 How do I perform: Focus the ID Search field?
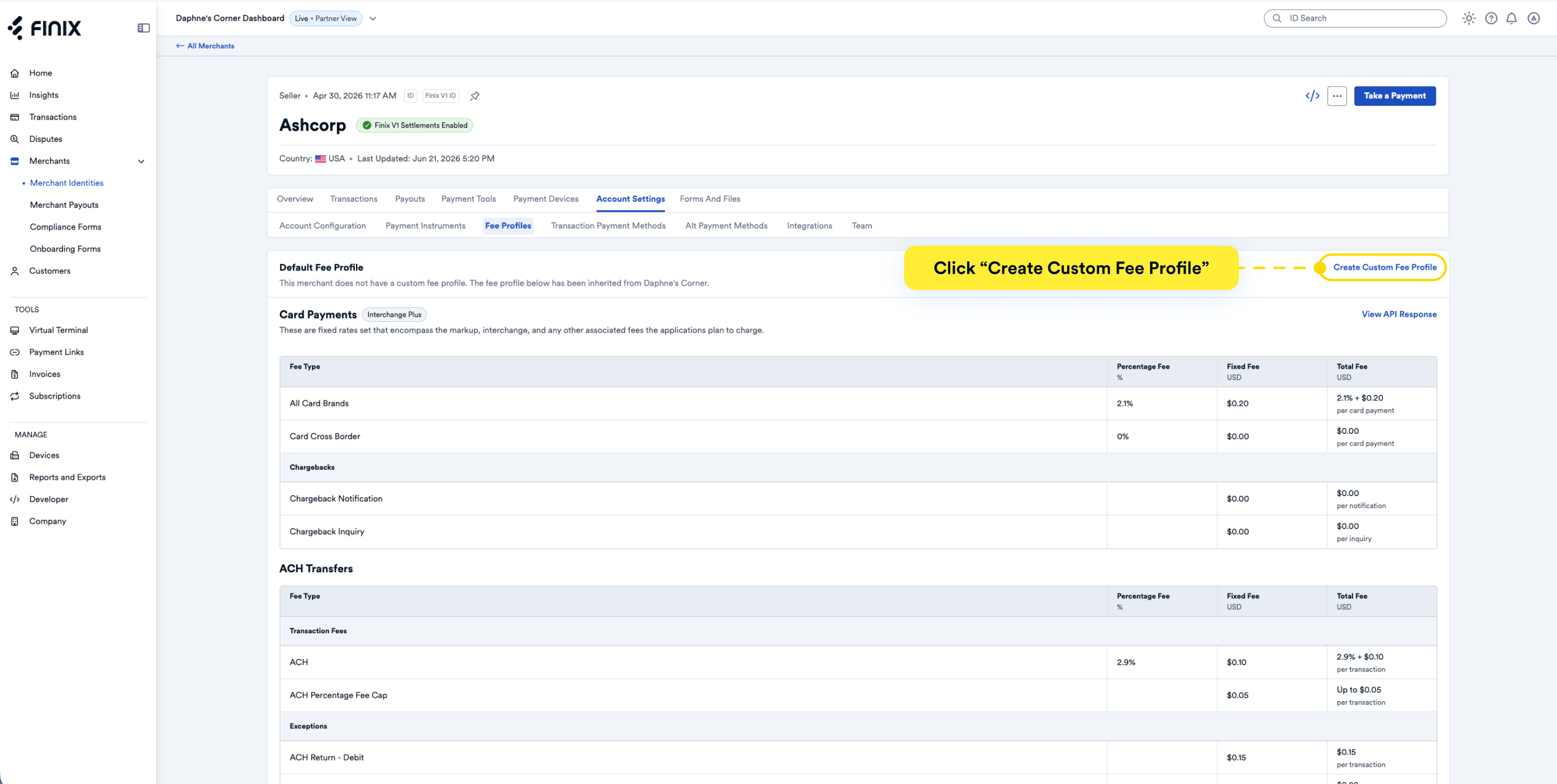pyautogui.click(x=1355, y=18)
